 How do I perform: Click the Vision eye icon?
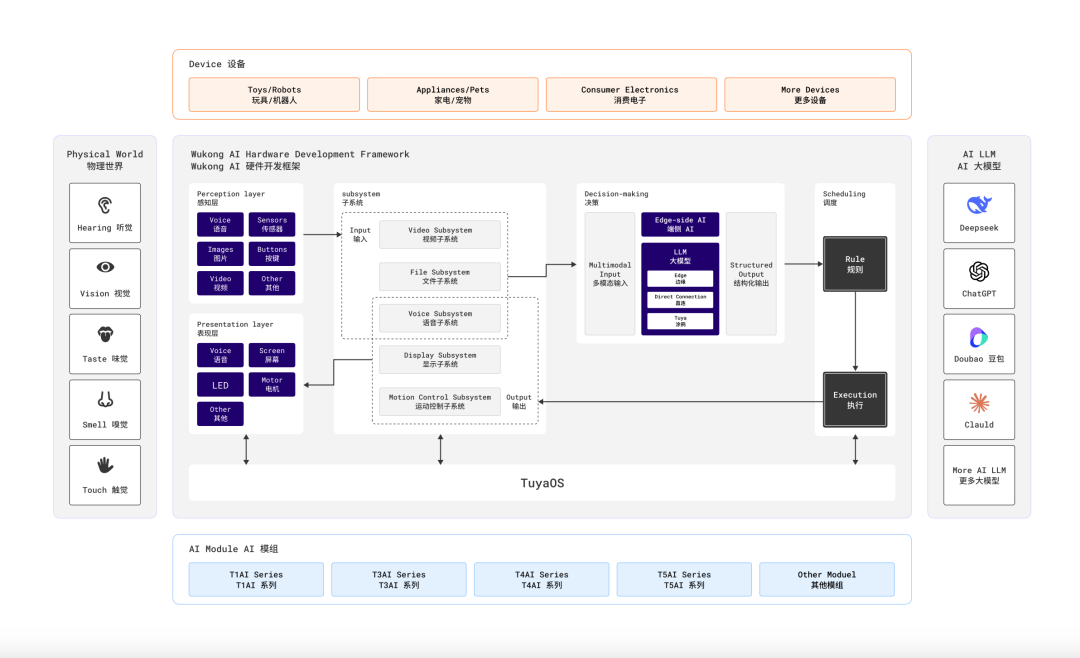point(105,267)
